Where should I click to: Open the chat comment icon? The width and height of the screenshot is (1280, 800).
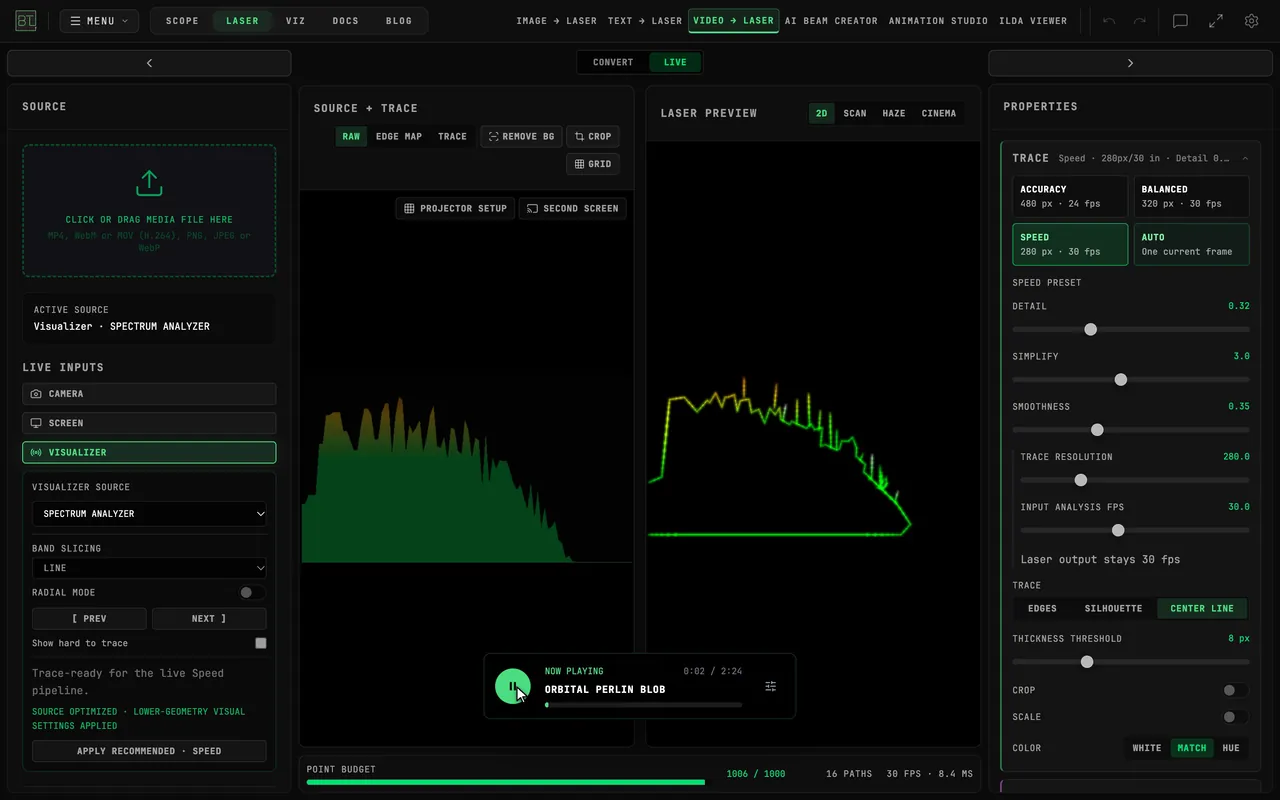1180,21
